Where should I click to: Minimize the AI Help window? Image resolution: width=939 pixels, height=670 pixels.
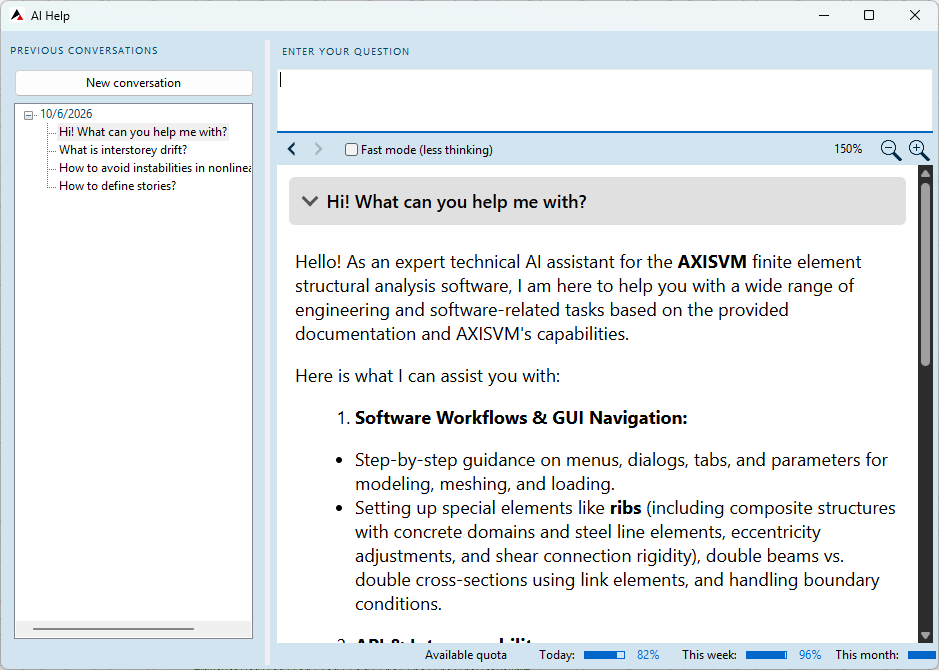[824, 16]
